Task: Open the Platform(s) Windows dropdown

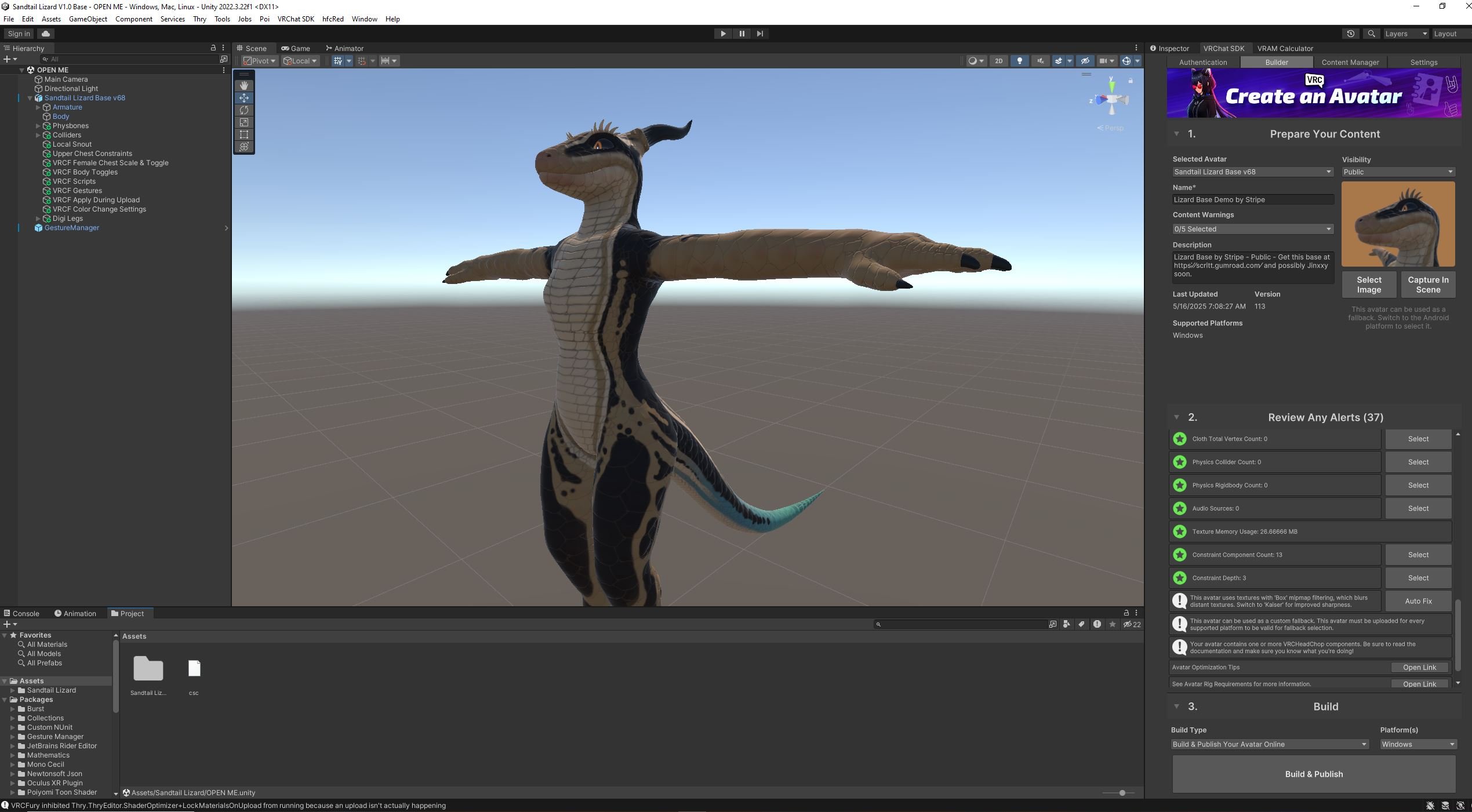Action: click(1418, 744)
